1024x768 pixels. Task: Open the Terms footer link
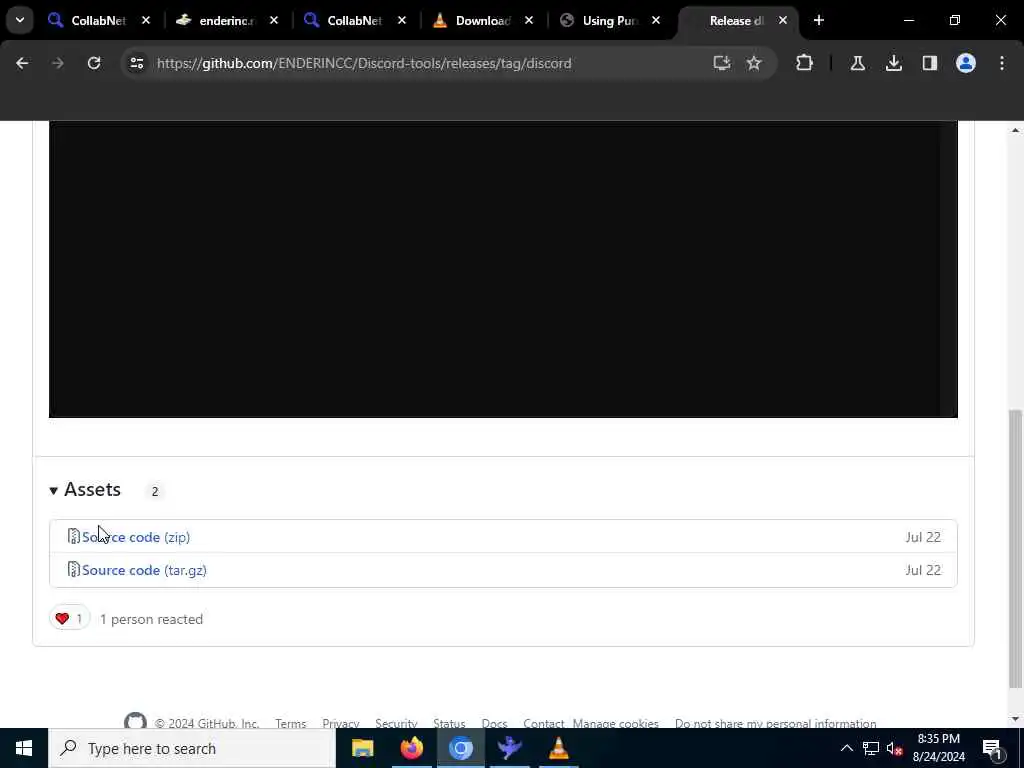[291, 723]
